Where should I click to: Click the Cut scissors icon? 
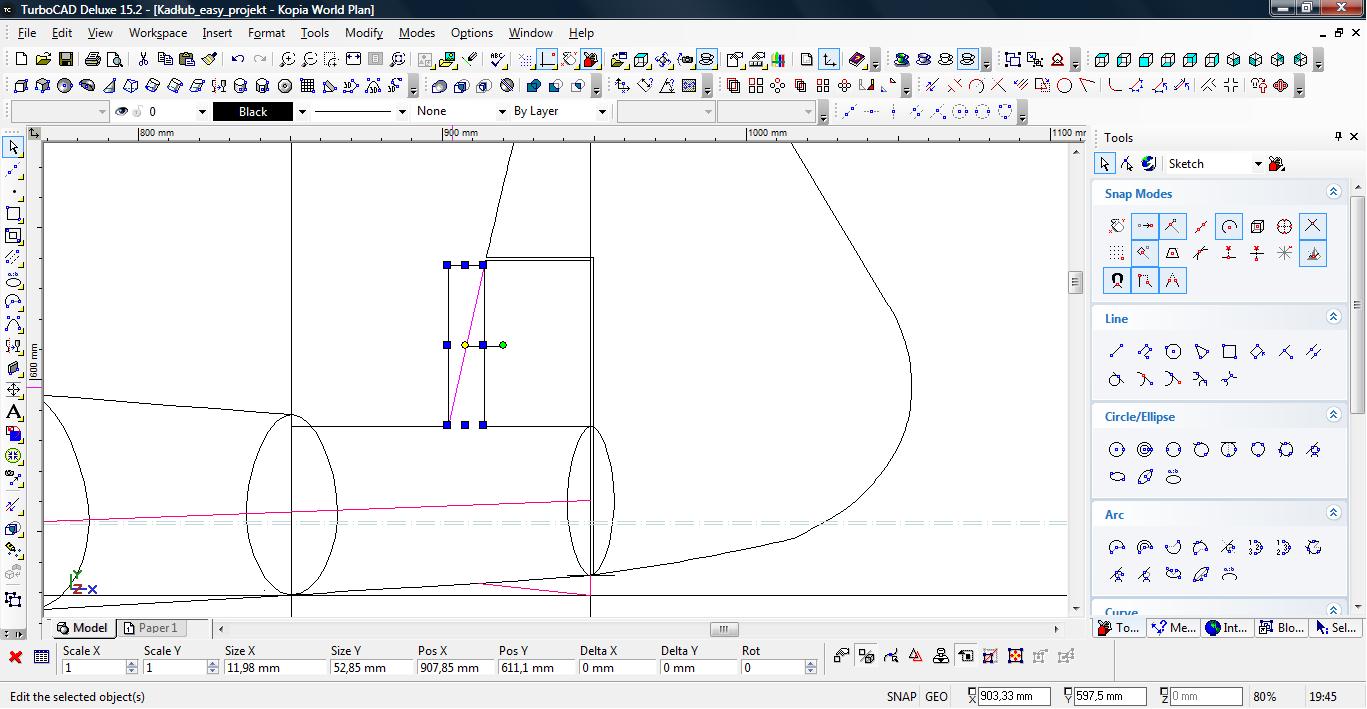[x=143, y=60]
